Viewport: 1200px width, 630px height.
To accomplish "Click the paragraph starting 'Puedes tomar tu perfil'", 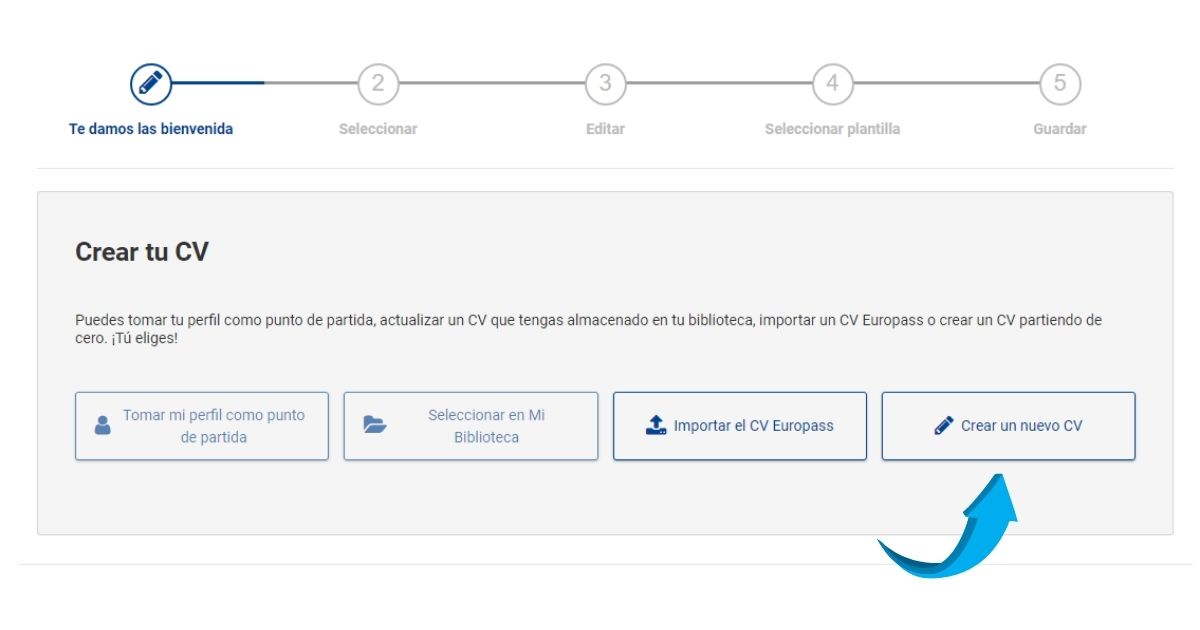I will click(x=589, y=329).
